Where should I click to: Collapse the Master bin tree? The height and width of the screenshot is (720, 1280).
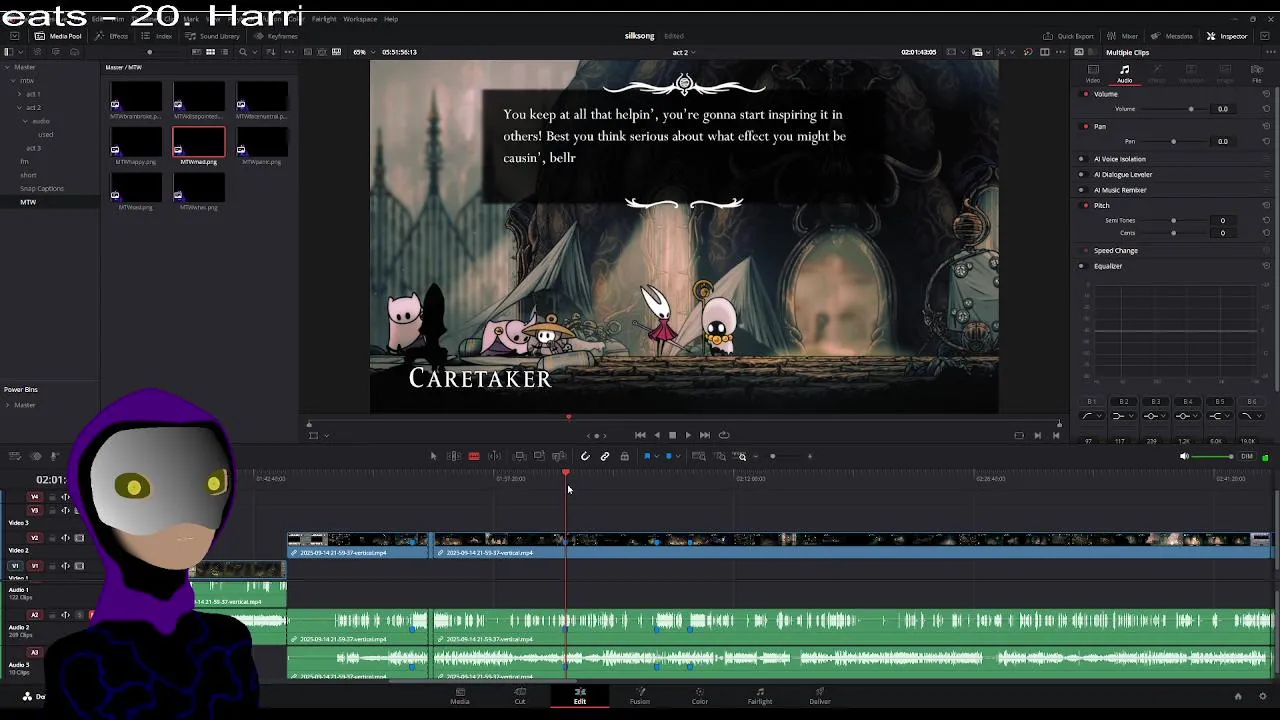(7, 67)
